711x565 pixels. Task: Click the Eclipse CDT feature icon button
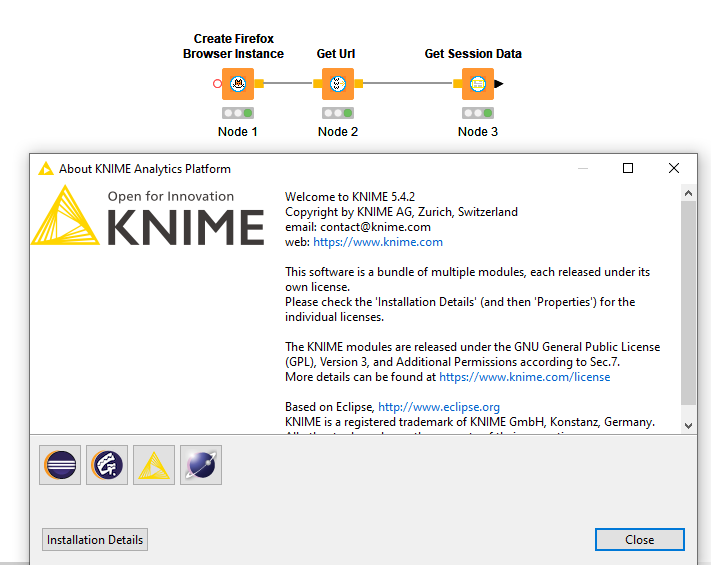point(107,465)
